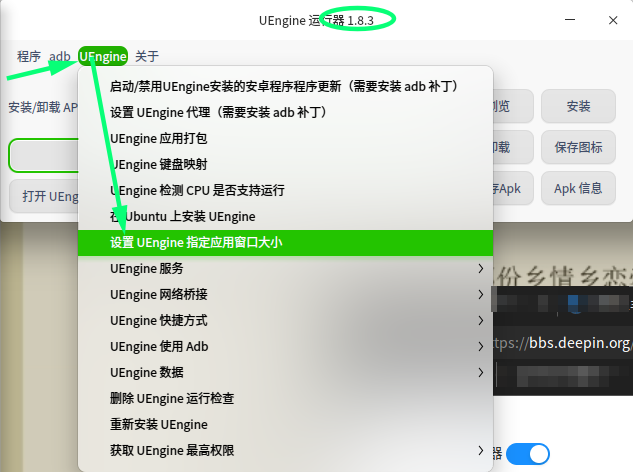This screenshot has width=633, height=472.
Task: Expand the UEngine 服务 submenu arrow
Action: click(480, 269)
